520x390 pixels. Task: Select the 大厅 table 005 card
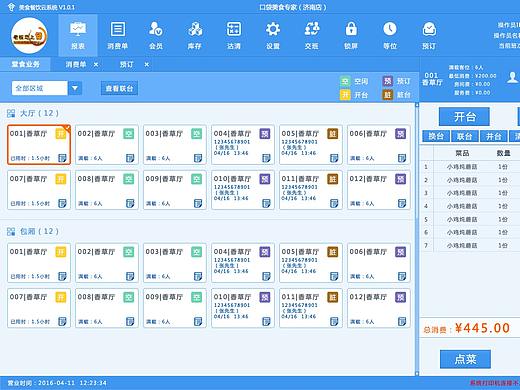tap(311, 145)
